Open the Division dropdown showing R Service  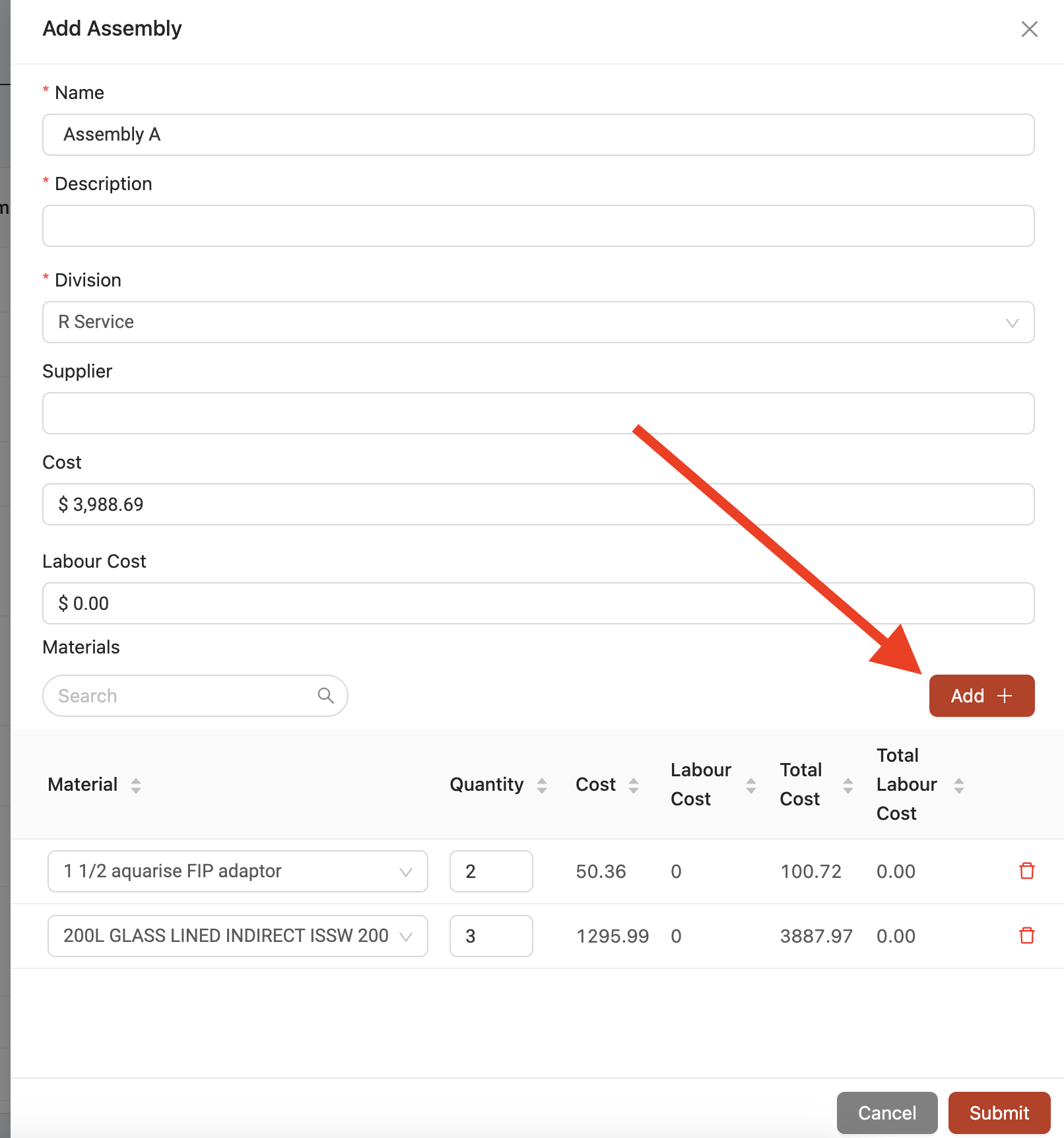click(x=538, y=322)
